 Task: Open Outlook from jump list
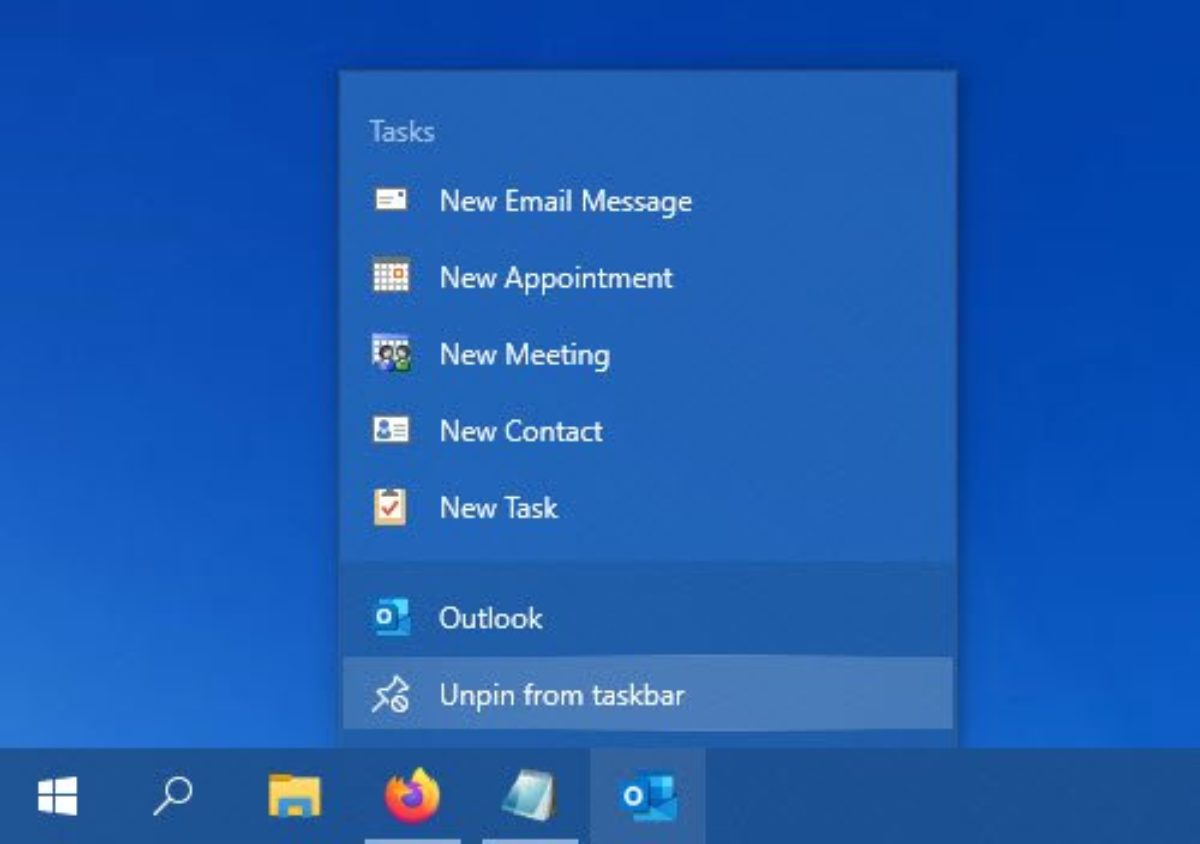tap(648, 617)
